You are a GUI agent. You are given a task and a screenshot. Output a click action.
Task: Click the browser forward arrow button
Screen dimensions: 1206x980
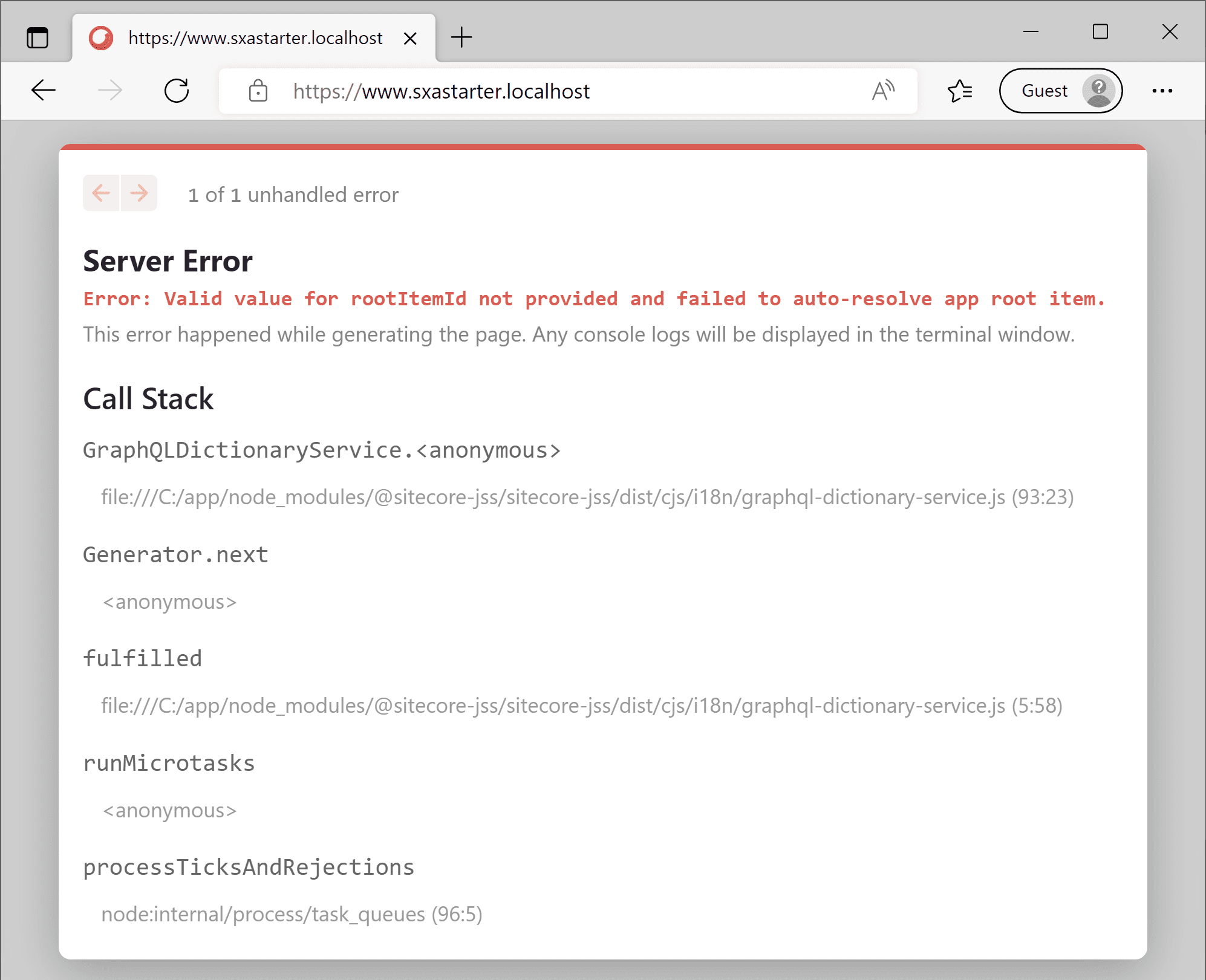coord(110,91)
